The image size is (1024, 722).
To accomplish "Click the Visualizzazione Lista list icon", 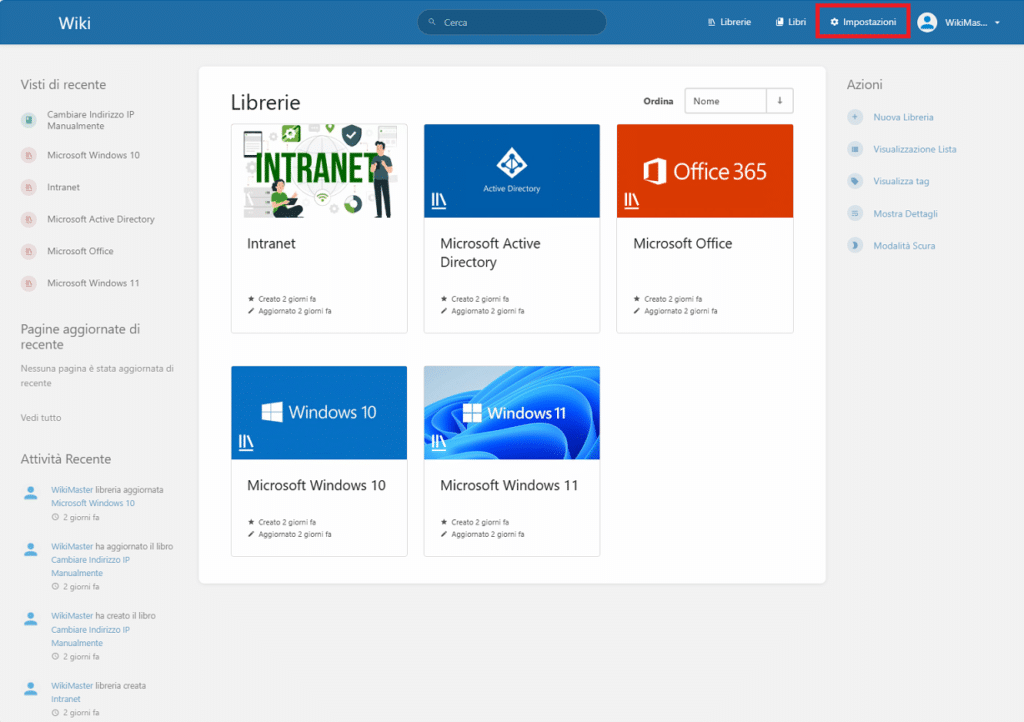I will click(855, 149).
